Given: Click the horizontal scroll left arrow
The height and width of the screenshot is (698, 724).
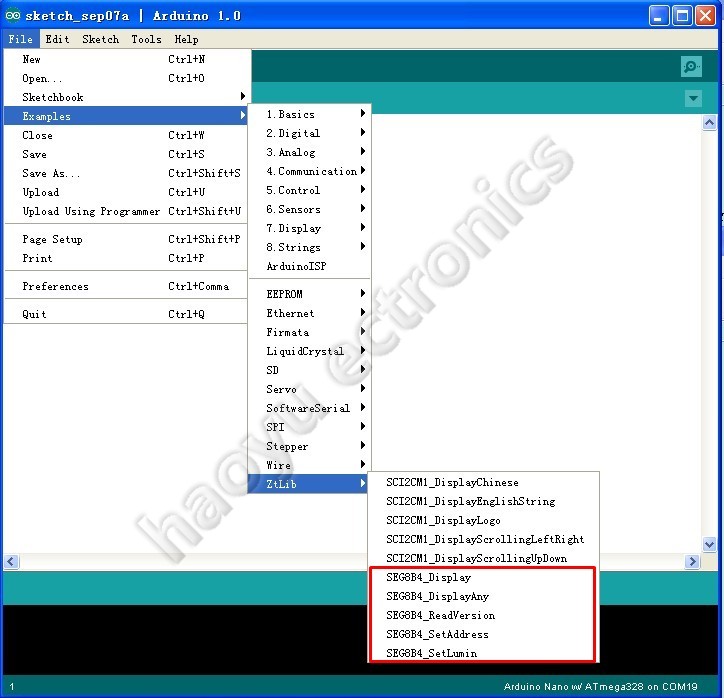Looking at the screenshot, I should click(x=11, y=561).
